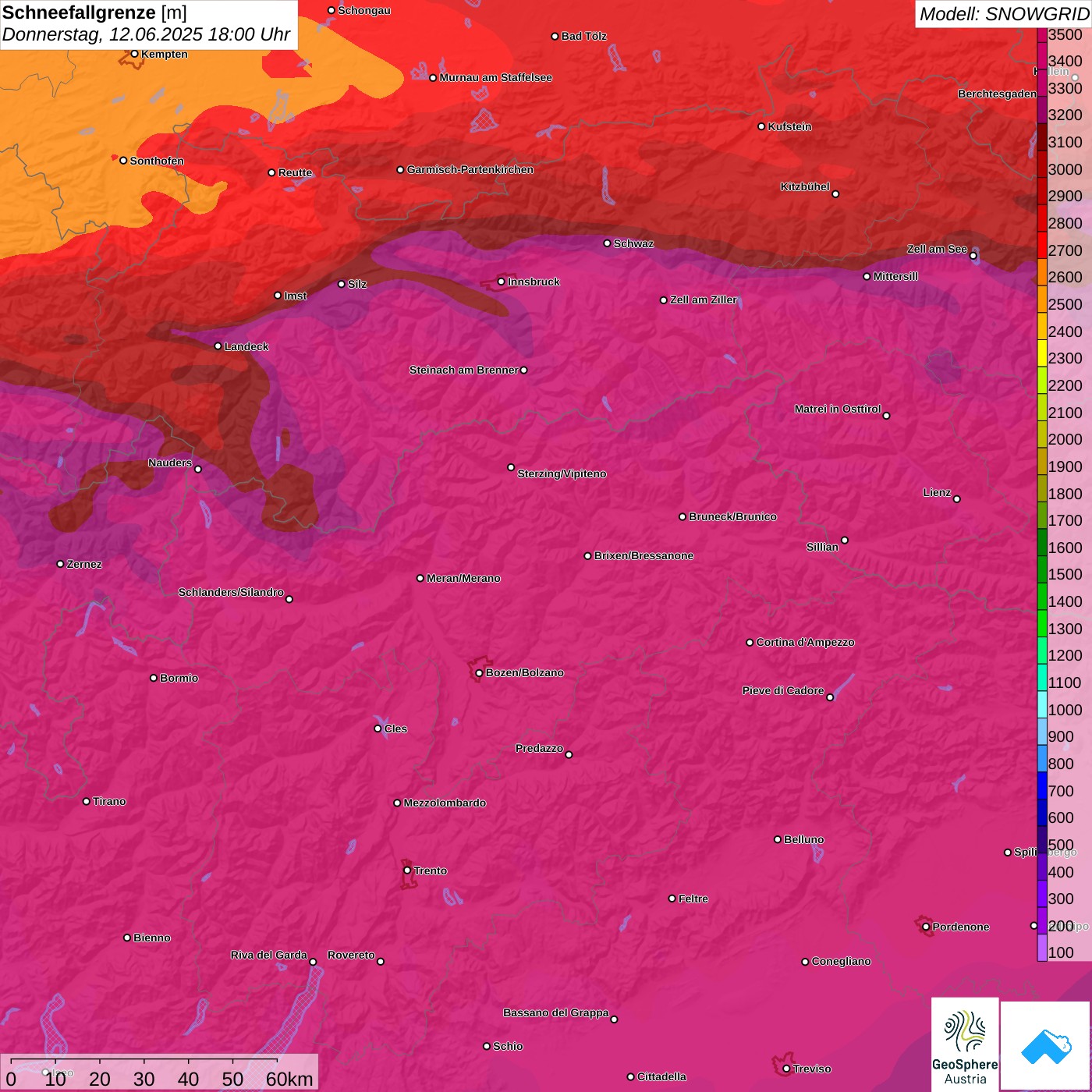Click the Zell am See marker dot
The height and width of the screenshot is (1092, 1092).
[973, 255]
